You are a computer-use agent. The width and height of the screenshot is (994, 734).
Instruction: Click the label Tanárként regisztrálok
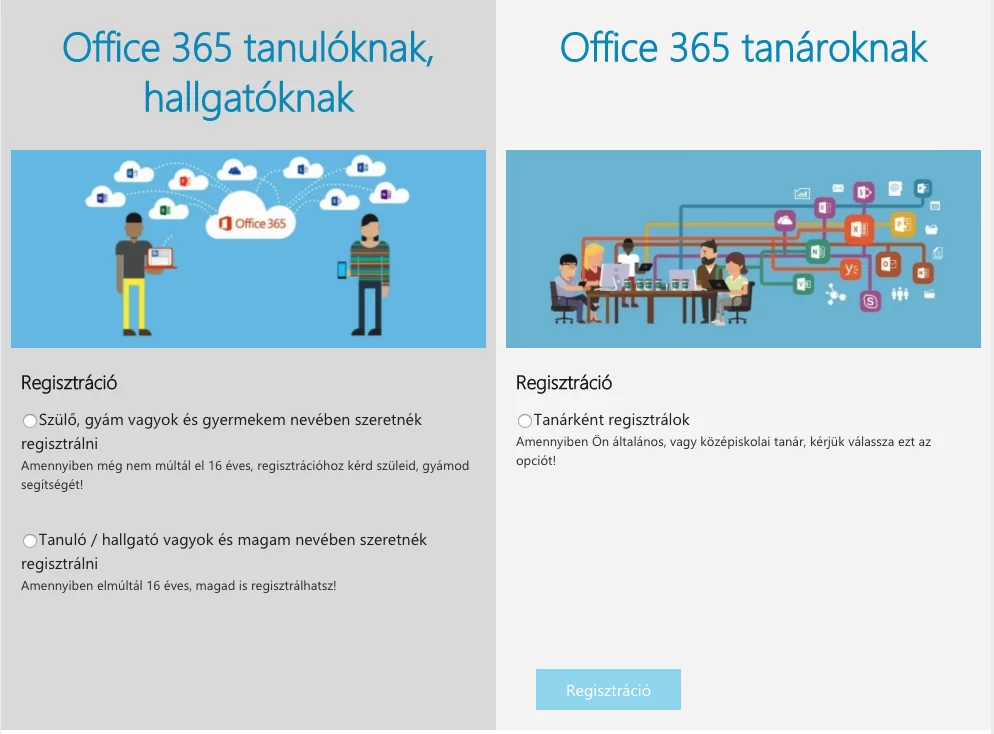tap(612, 420)
